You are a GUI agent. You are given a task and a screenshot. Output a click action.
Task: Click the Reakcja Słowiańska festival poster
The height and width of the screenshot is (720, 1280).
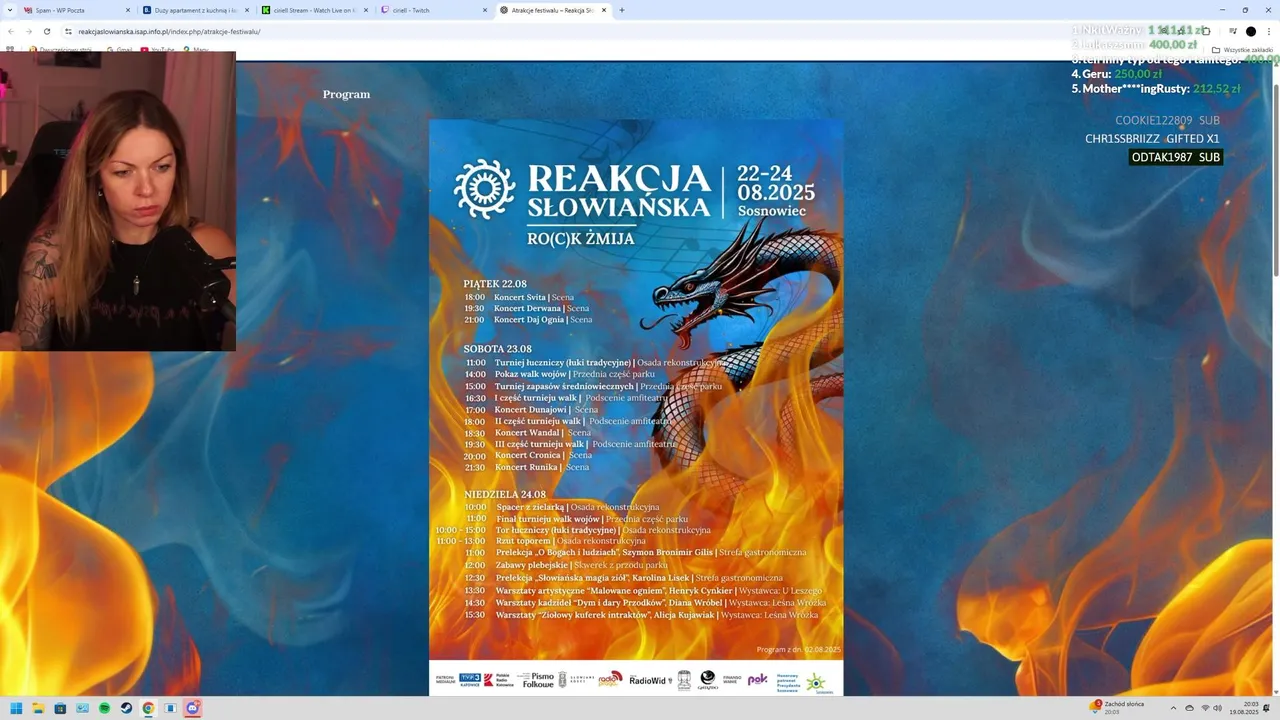coord(636,408)
